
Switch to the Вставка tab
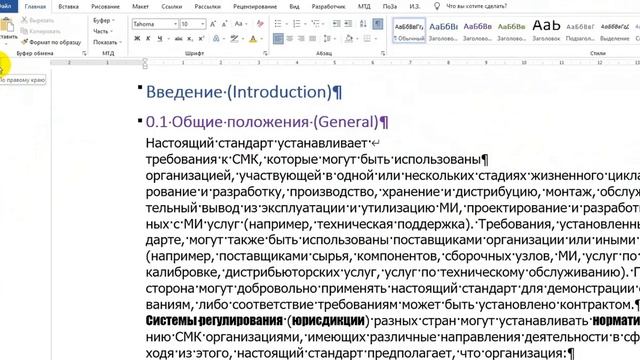68,7
